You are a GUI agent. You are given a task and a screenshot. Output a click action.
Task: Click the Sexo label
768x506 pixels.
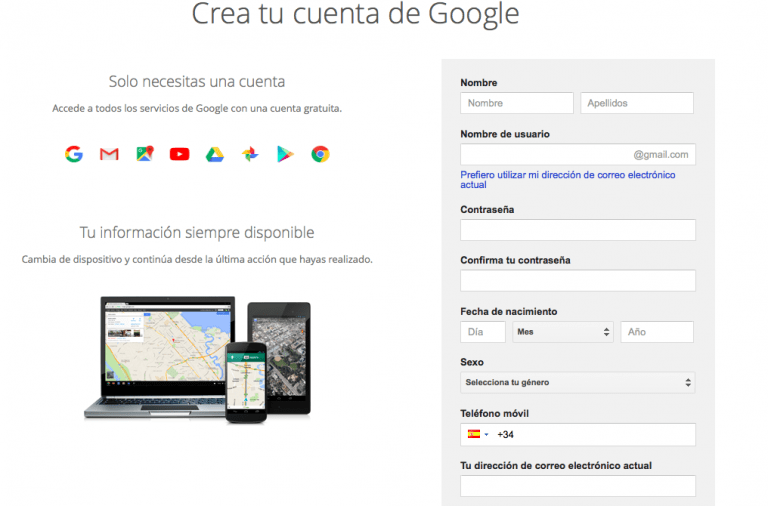click(x=472, y=362)
